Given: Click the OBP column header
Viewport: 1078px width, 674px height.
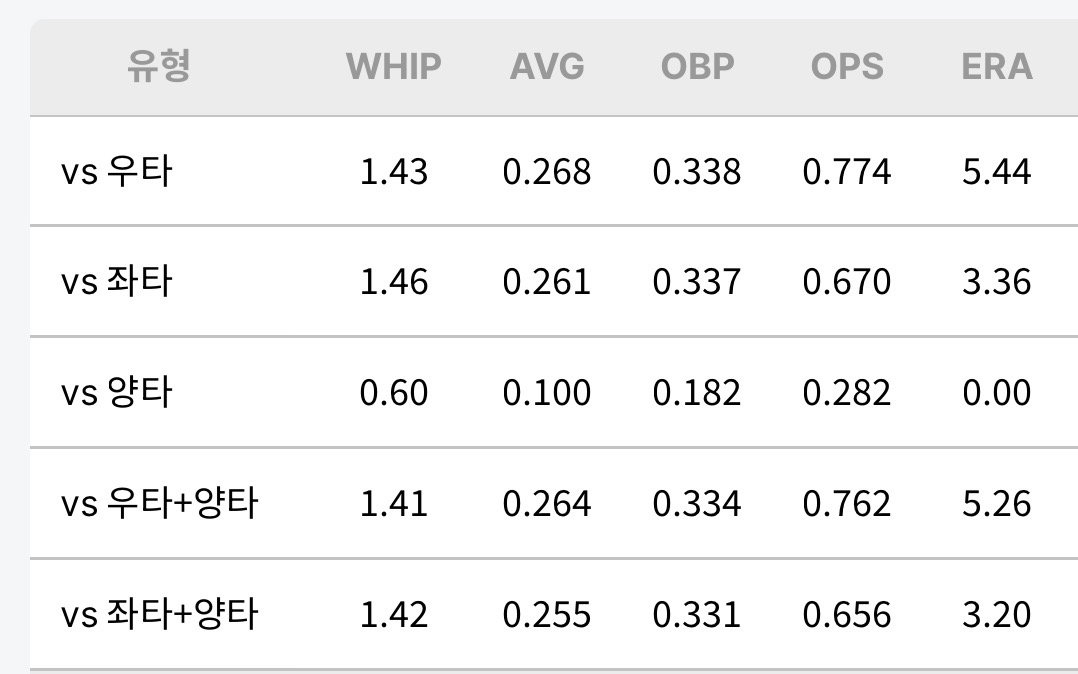Looking at the screenshot, I should (697, 67).
